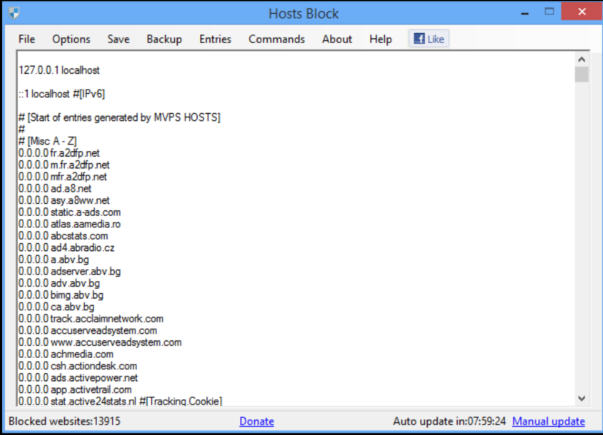The height and width of the screenshot is (435, 603).
Task: Open the Entries menu
Action: click(x=215, y=39)
